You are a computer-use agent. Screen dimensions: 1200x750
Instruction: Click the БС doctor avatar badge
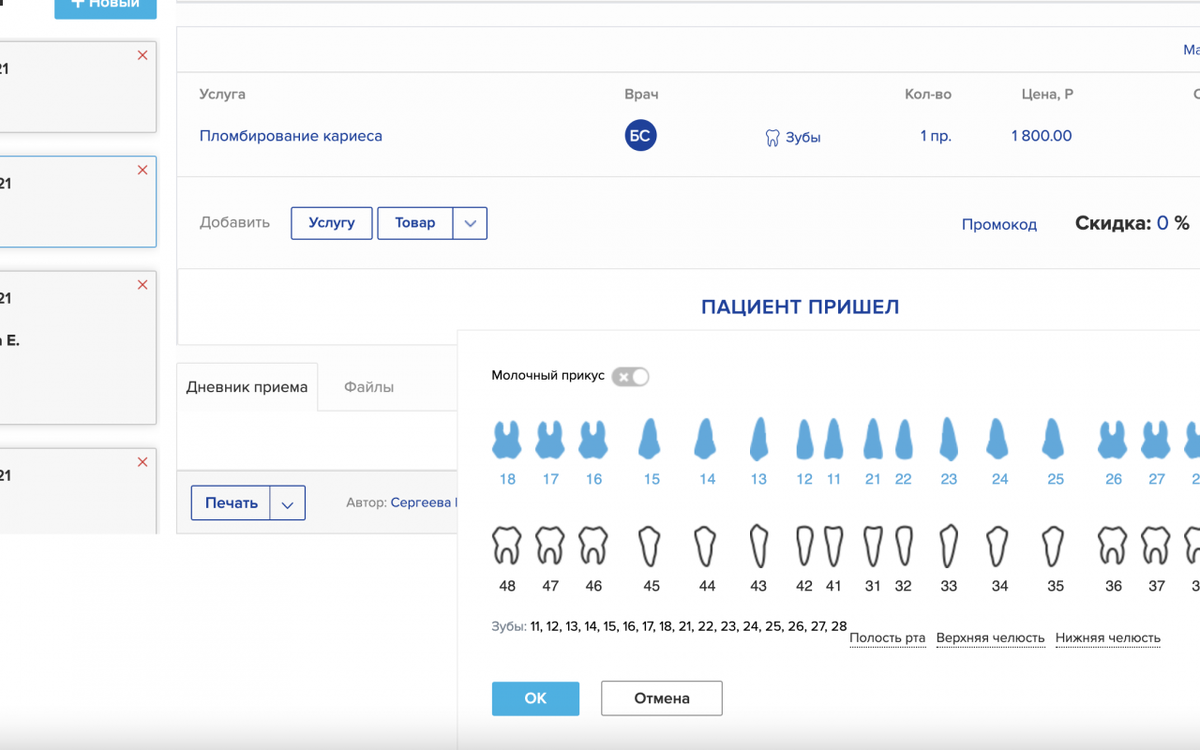coord(640,135)
